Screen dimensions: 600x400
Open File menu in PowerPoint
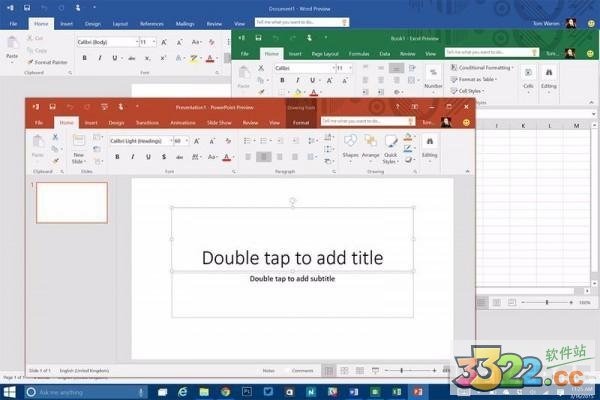coord(39,122)
